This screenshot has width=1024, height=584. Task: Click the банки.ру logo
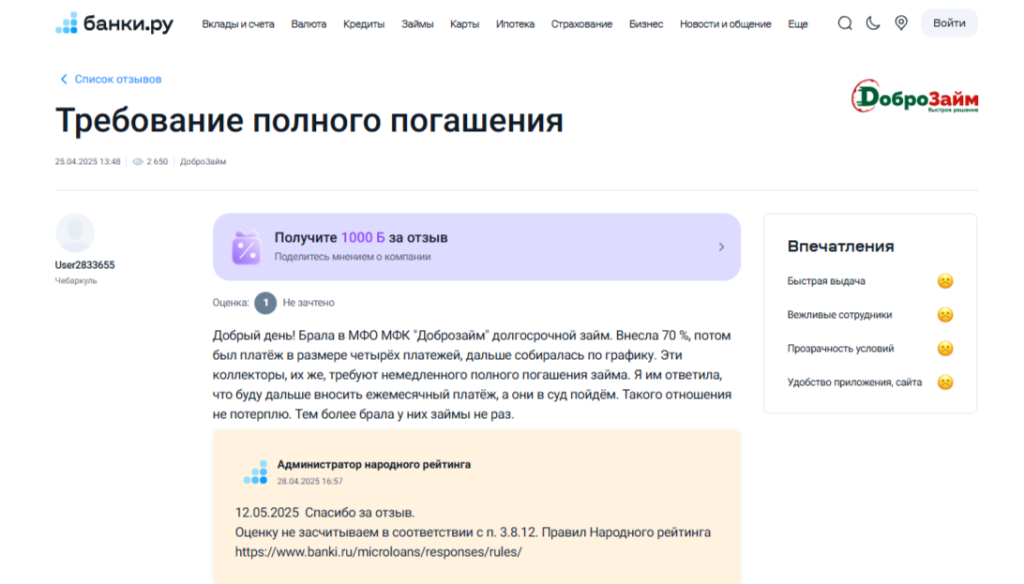point(114,24)
